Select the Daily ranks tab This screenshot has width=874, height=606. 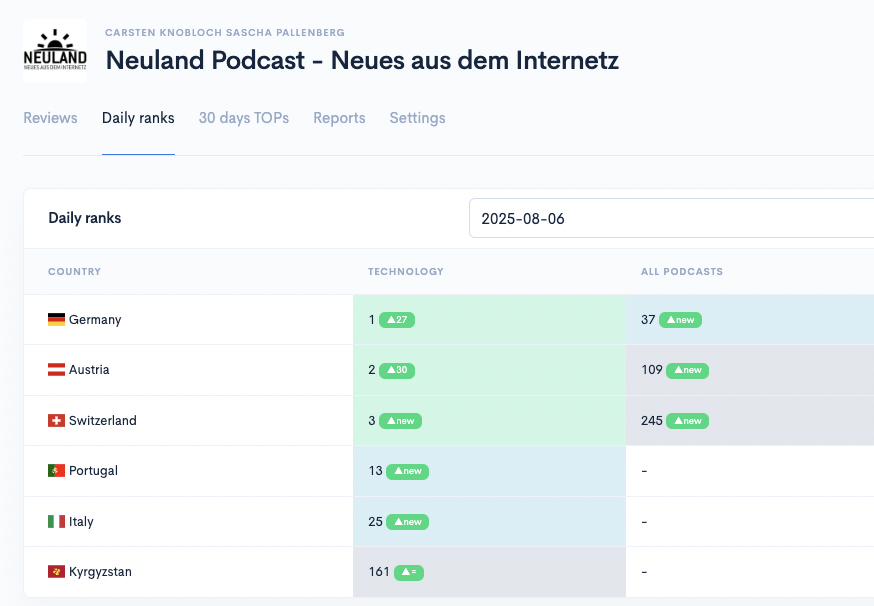tap(138, 118)
